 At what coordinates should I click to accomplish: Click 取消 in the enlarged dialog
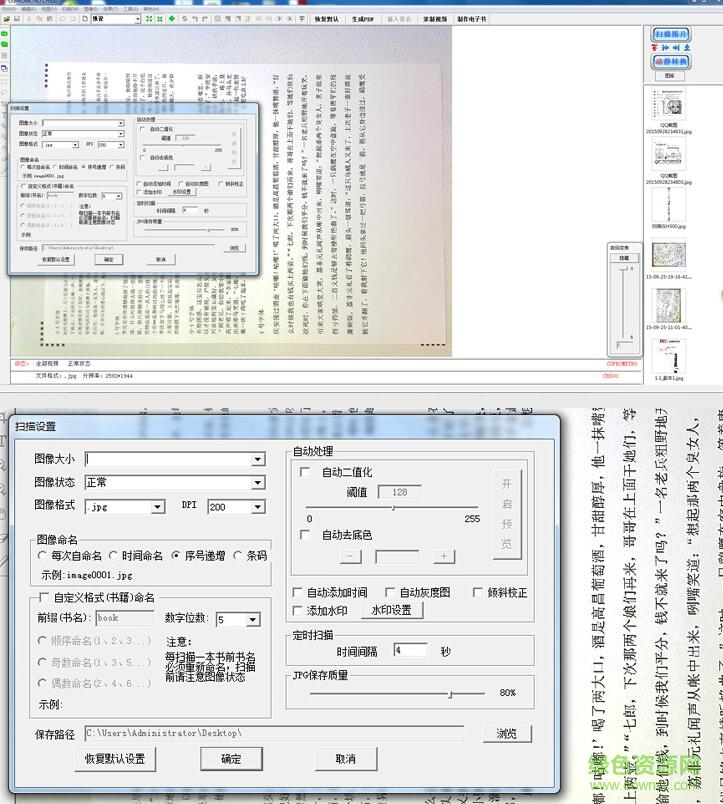[346, 759]
